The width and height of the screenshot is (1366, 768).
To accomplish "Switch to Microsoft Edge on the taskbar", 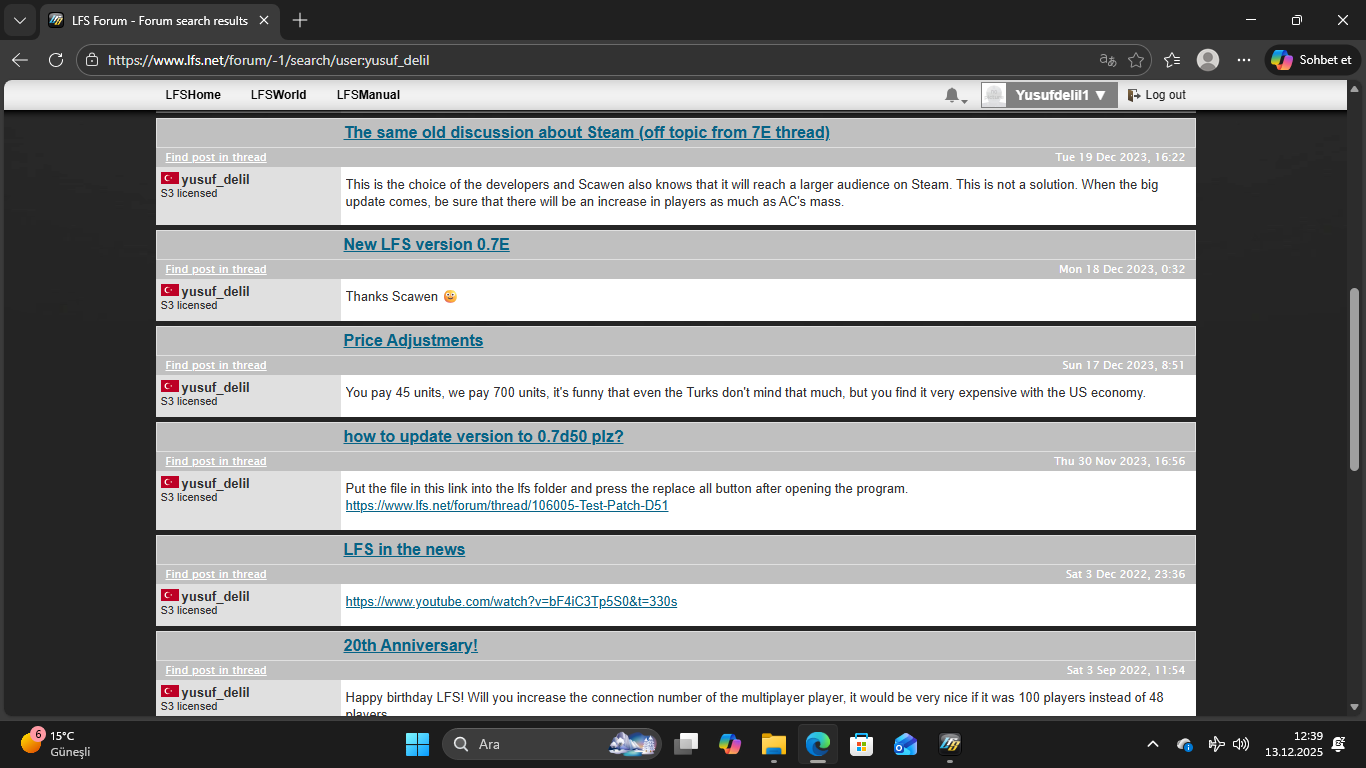I will [818, 744].
